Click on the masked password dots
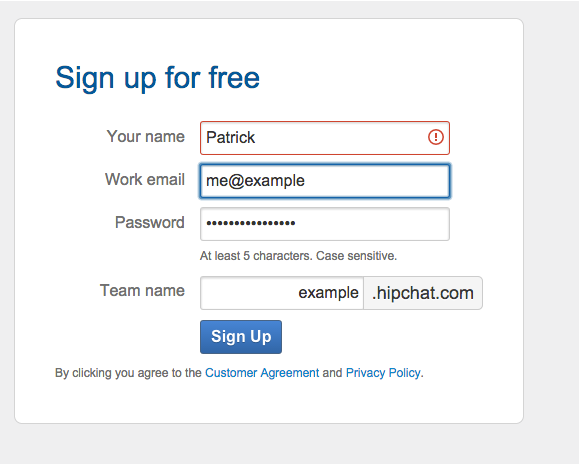The height and width of the screenshot is (464, 580). [251, 223]
